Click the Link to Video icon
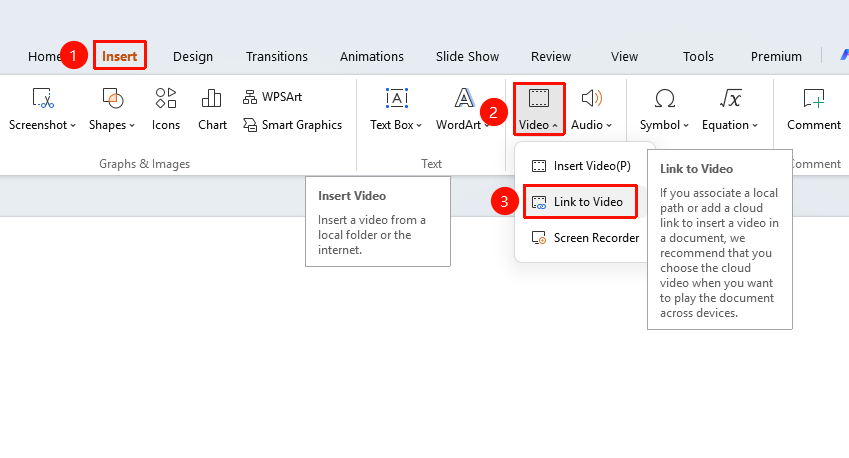This screenshot has width=849, height=458. coord(539,202)
